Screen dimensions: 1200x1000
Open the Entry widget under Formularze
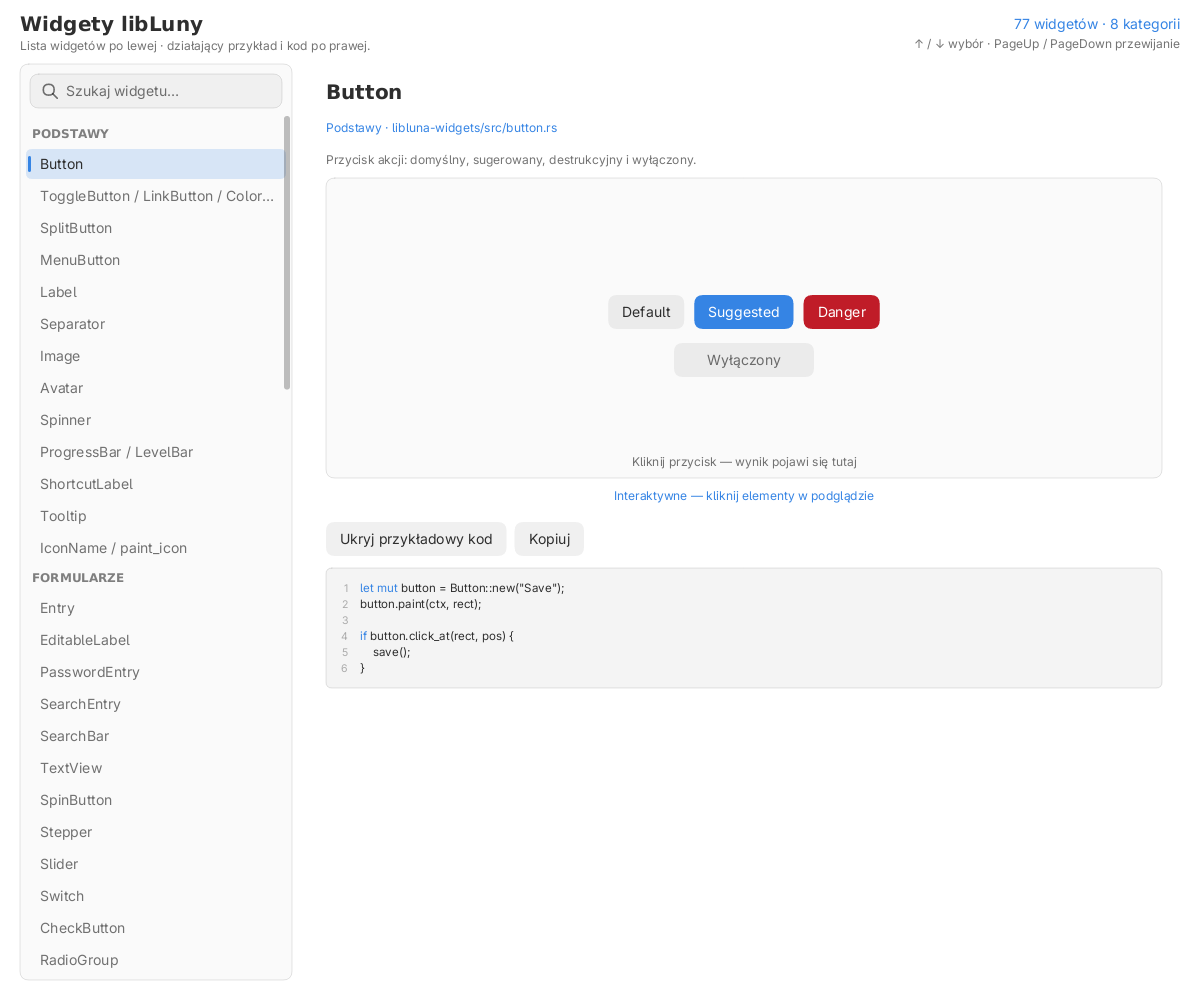(x=155, y=608)
